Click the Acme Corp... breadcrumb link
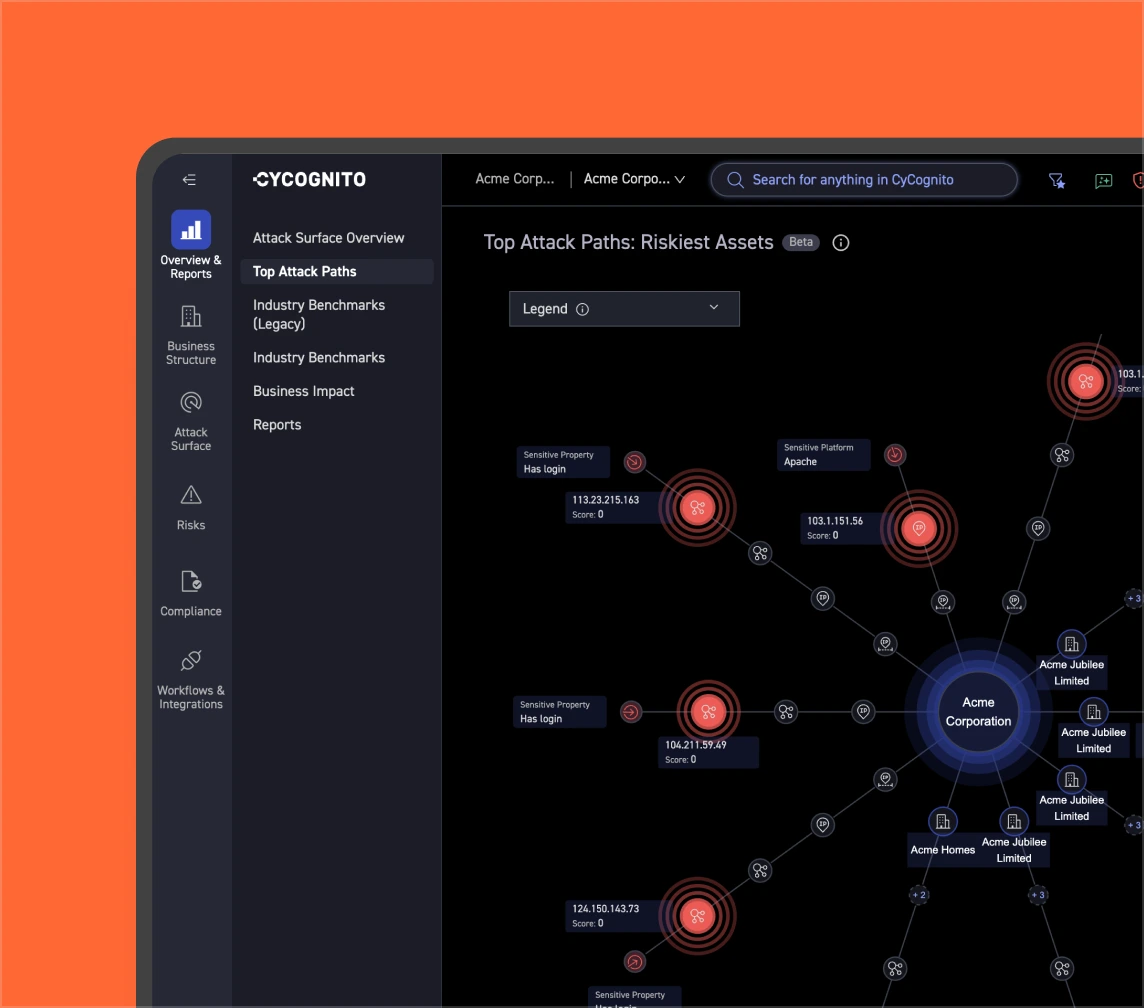The height and width of the screenshot is (1008, 1144). tap(514, 180)
